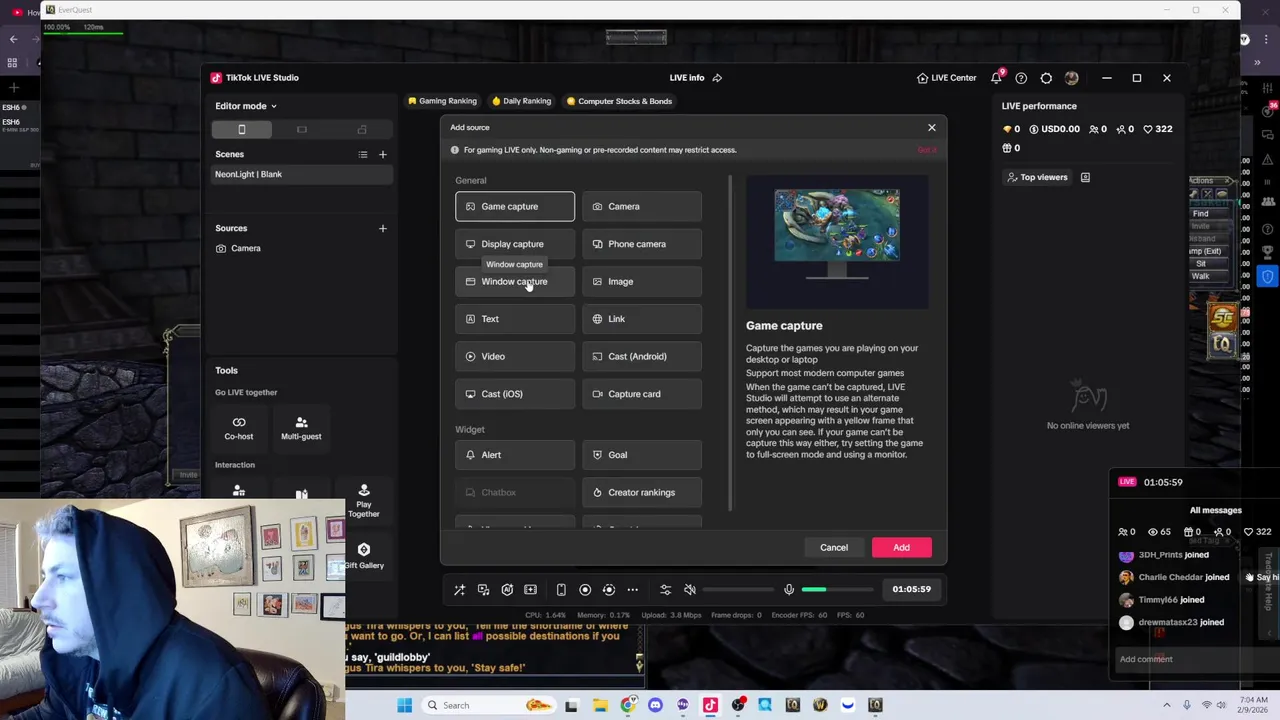Open notifications bell
The image size is (1280, 720).
click(997, 77)
